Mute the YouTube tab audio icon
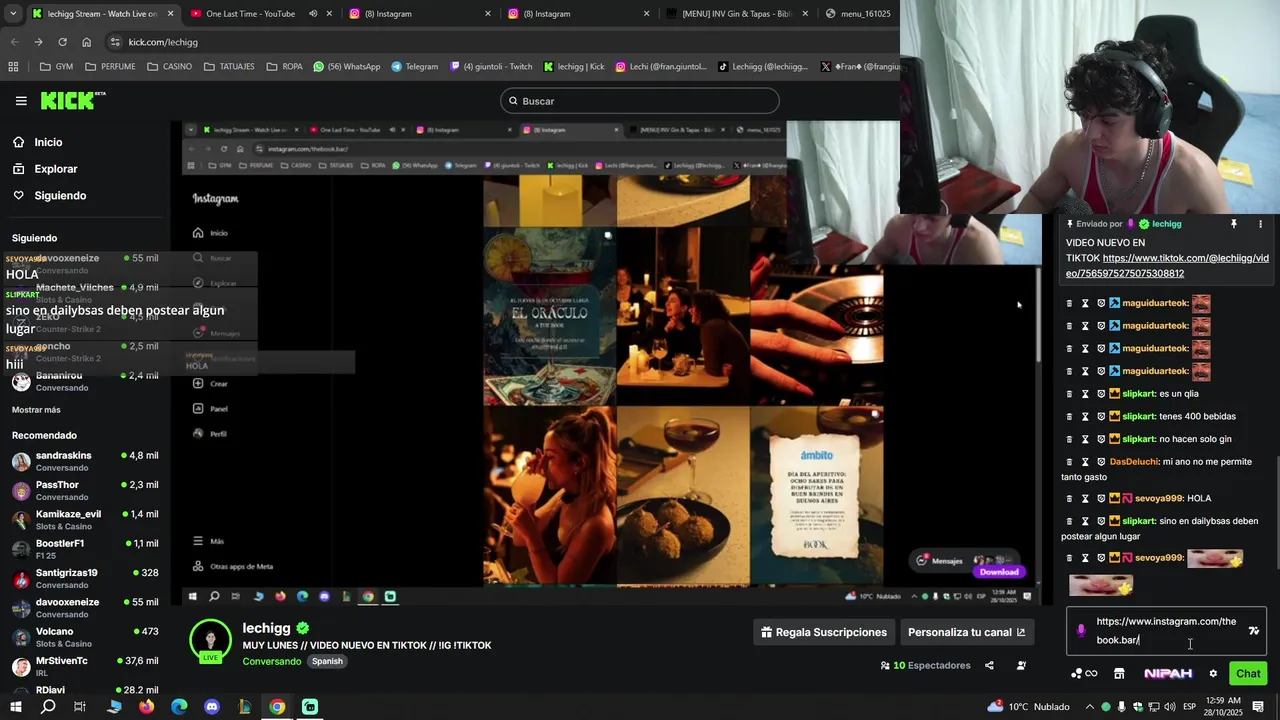The image size is (1280, 720). 312,14
